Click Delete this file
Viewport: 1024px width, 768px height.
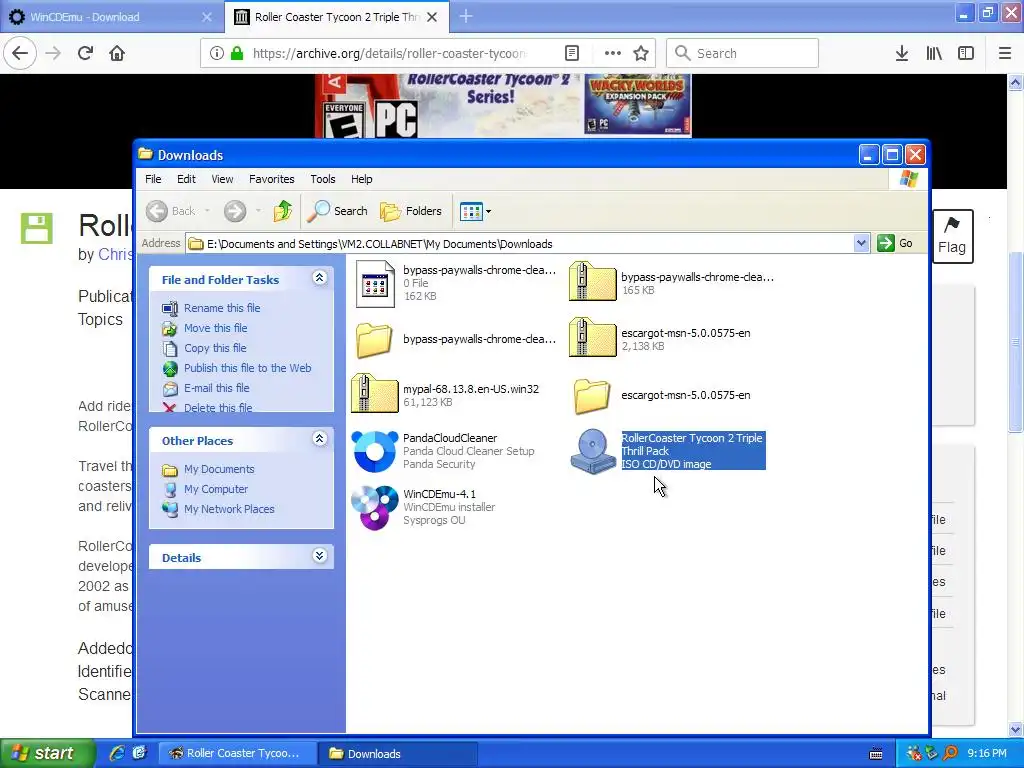[x=217, y=408]
